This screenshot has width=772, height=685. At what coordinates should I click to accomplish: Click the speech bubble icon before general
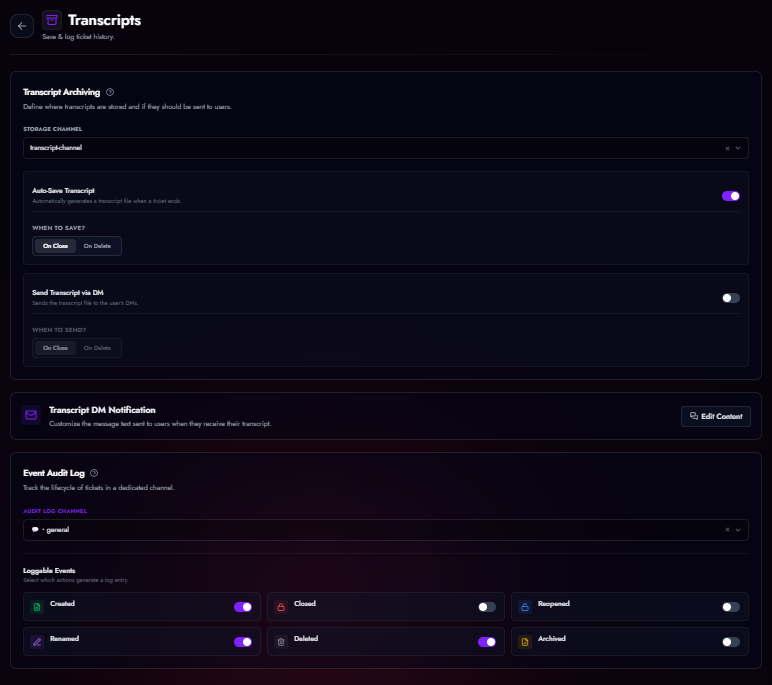[35, 530]
